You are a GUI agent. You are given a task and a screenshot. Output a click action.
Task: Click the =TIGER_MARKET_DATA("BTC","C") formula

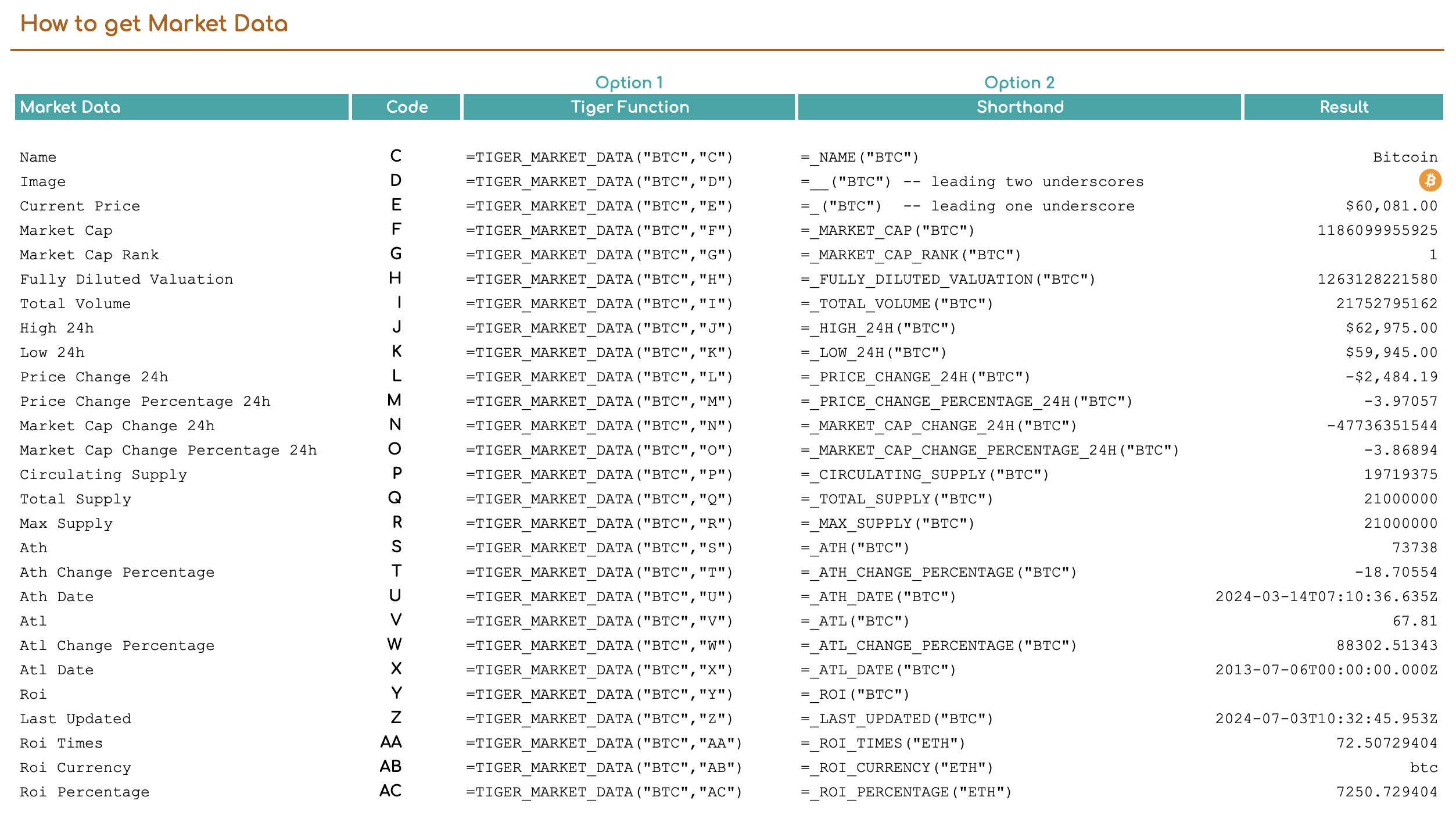[x=600, y=157]
